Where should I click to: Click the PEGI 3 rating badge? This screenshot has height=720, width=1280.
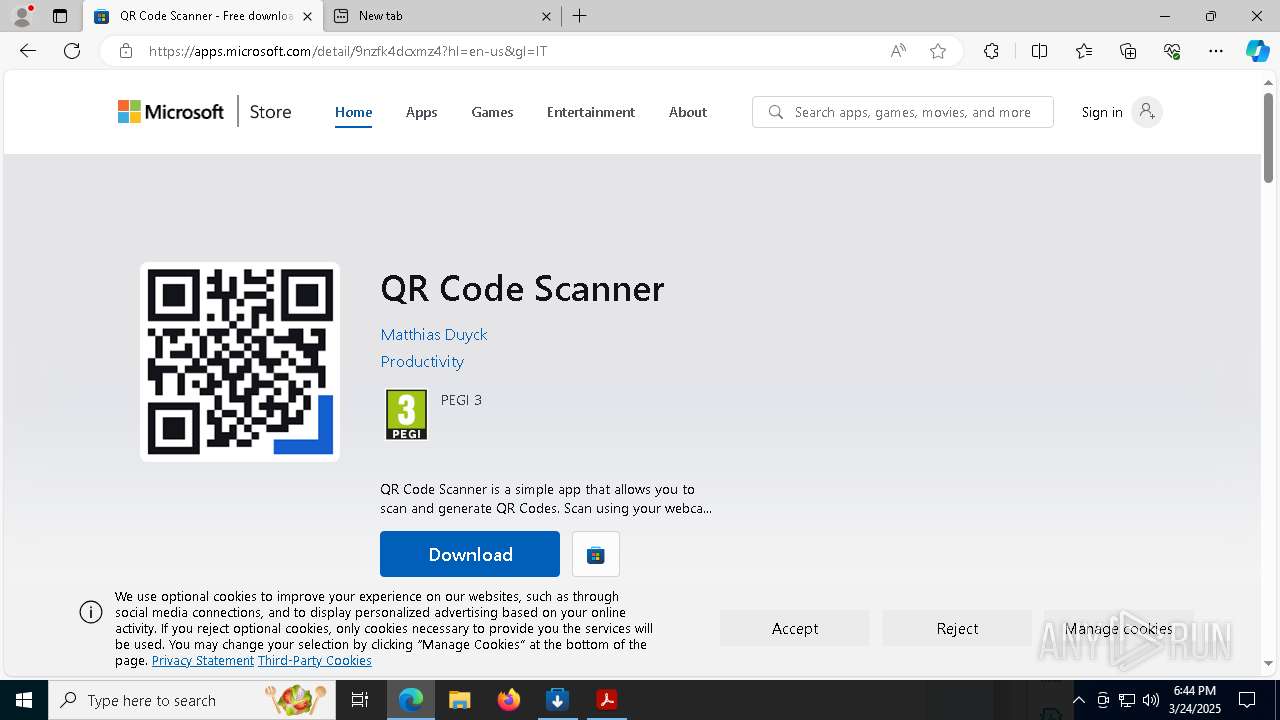point(406,414)
